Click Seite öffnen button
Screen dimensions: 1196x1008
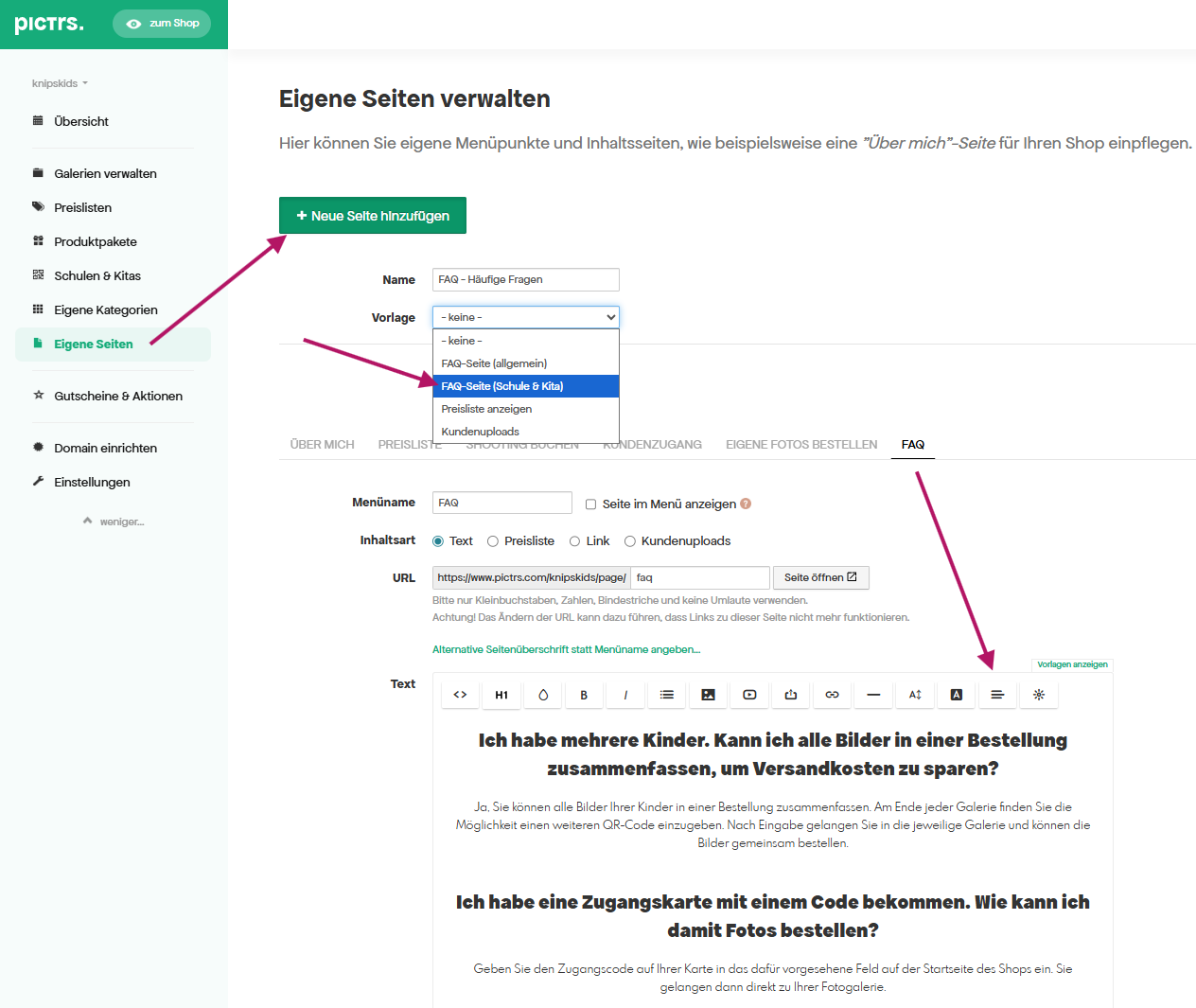tap(820, 577)
